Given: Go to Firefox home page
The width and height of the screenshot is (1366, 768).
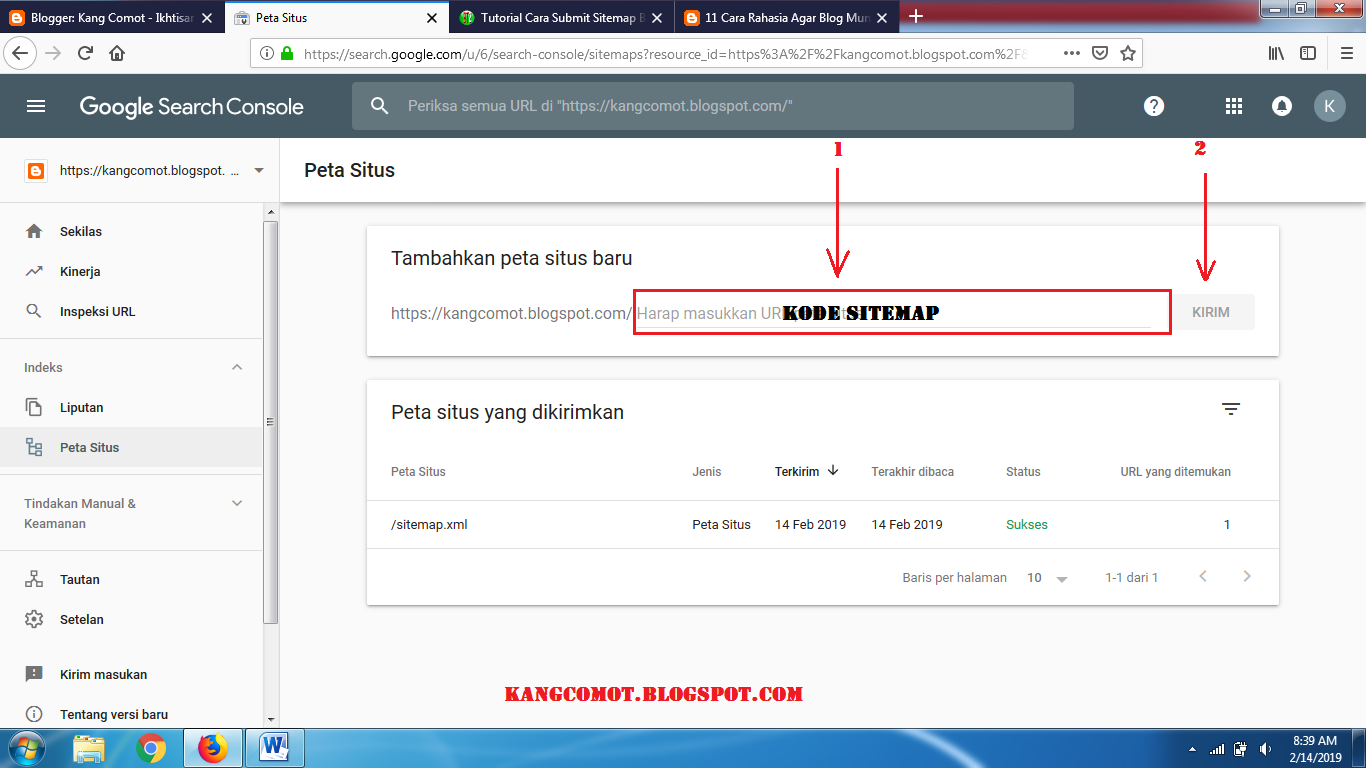Looking at the screenshot, I should 117,53.
